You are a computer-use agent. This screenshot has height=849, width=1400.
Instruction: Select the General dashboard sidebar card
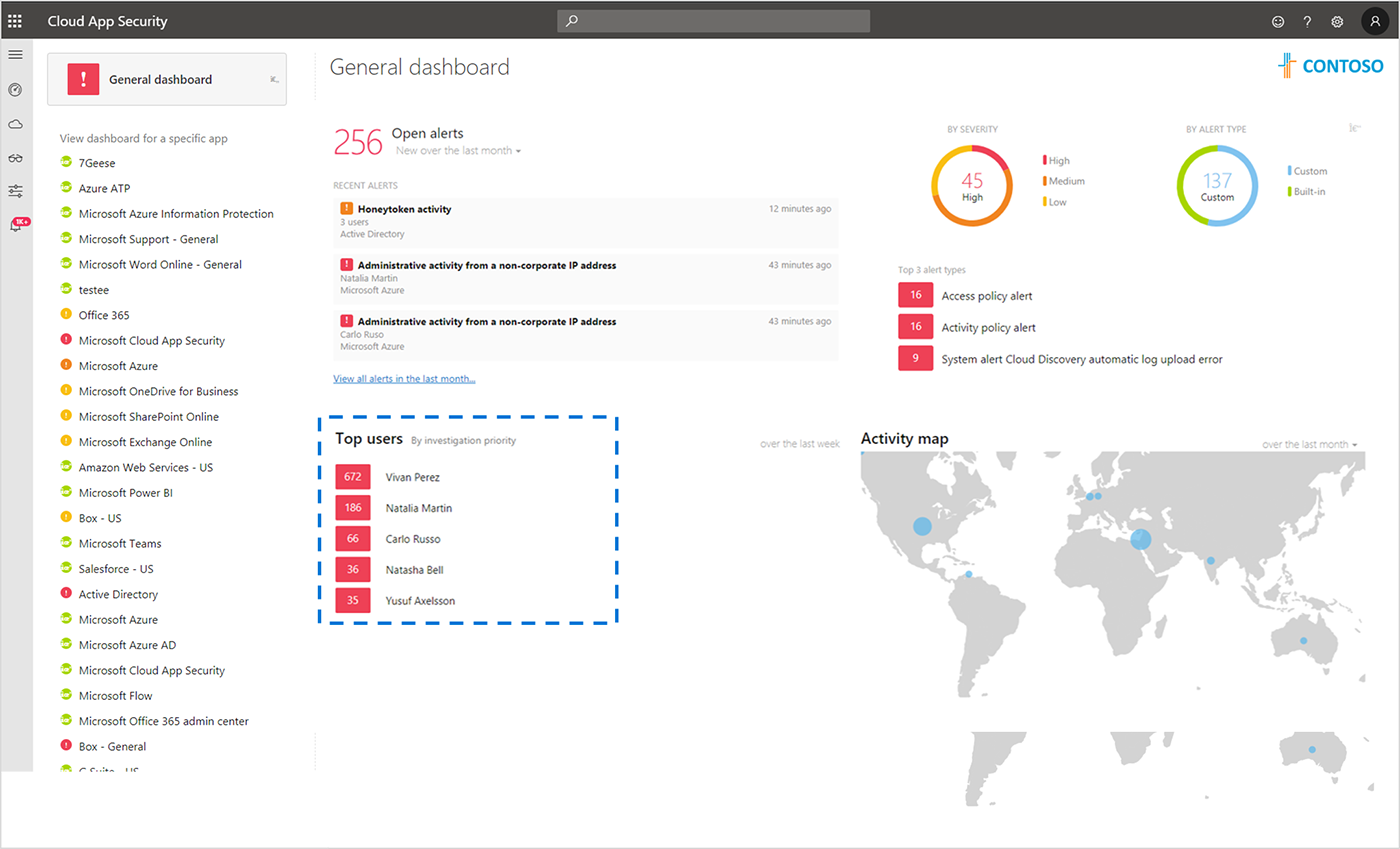coord(160,78)
